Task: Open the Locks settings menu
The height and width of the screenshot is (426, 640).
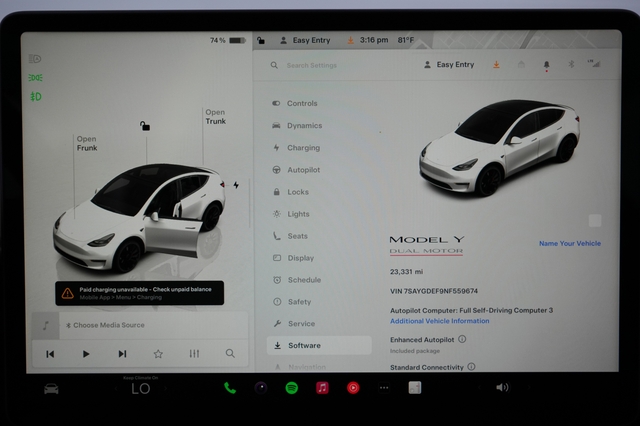Action: pyautogui.click(x=291, y=192)
